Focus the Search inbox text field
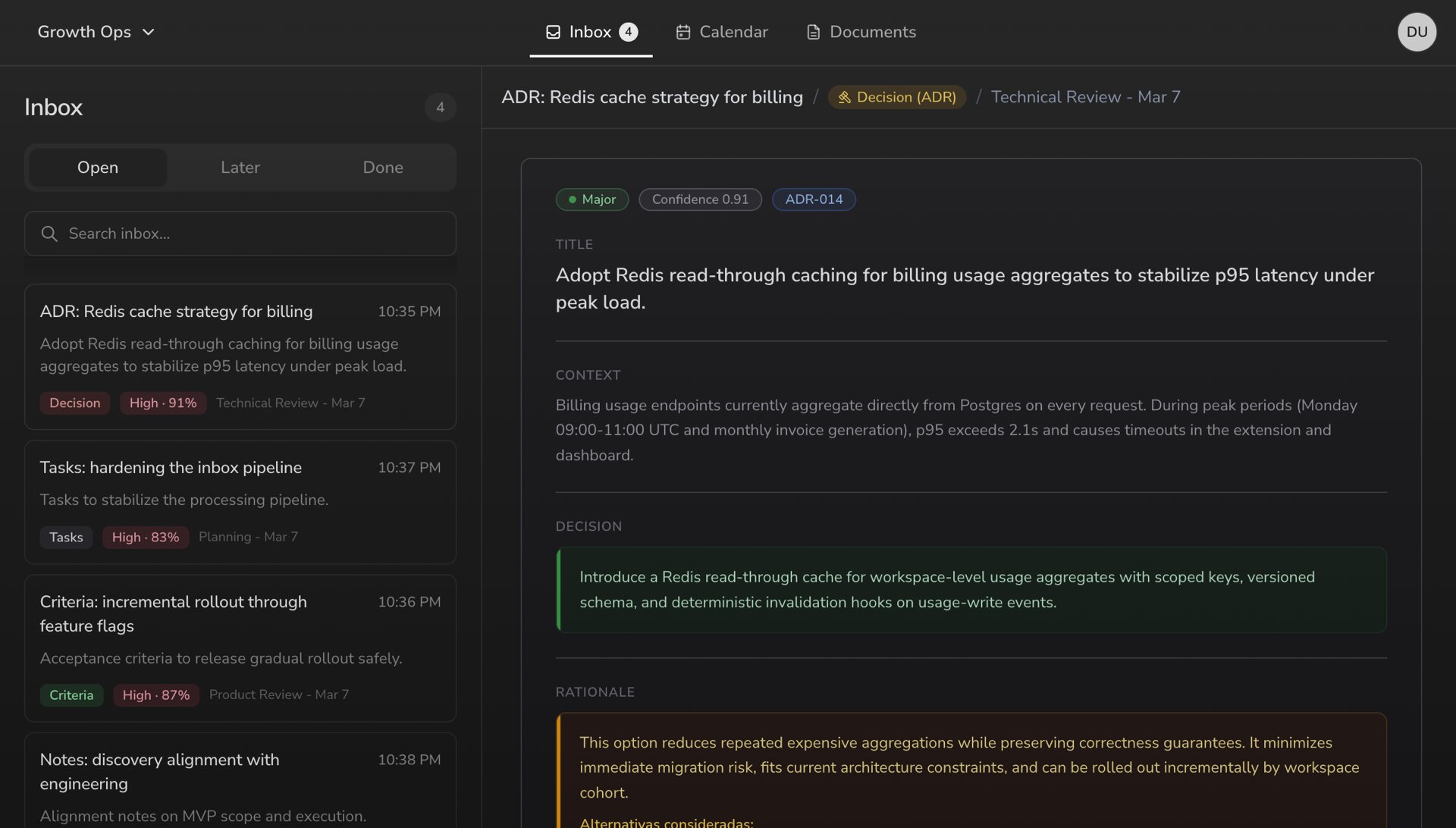This screenshot has height=828, width=1456. click(x=258, y=234)
